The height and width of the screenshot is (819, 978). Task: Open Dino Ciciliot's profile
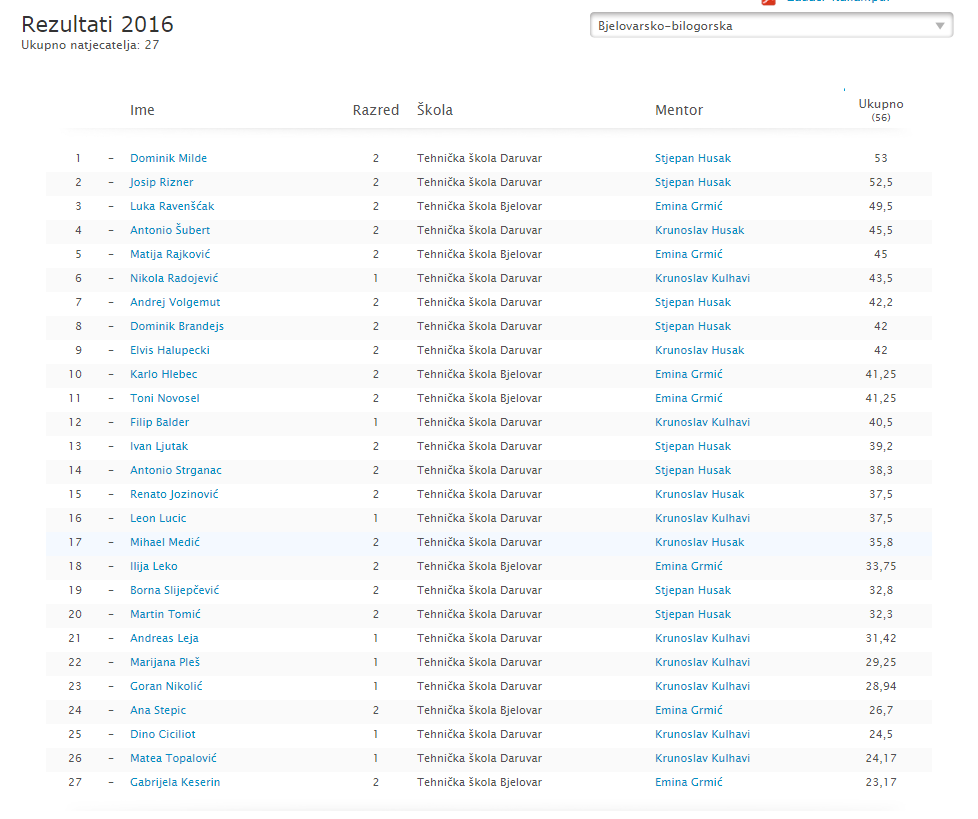163,735
